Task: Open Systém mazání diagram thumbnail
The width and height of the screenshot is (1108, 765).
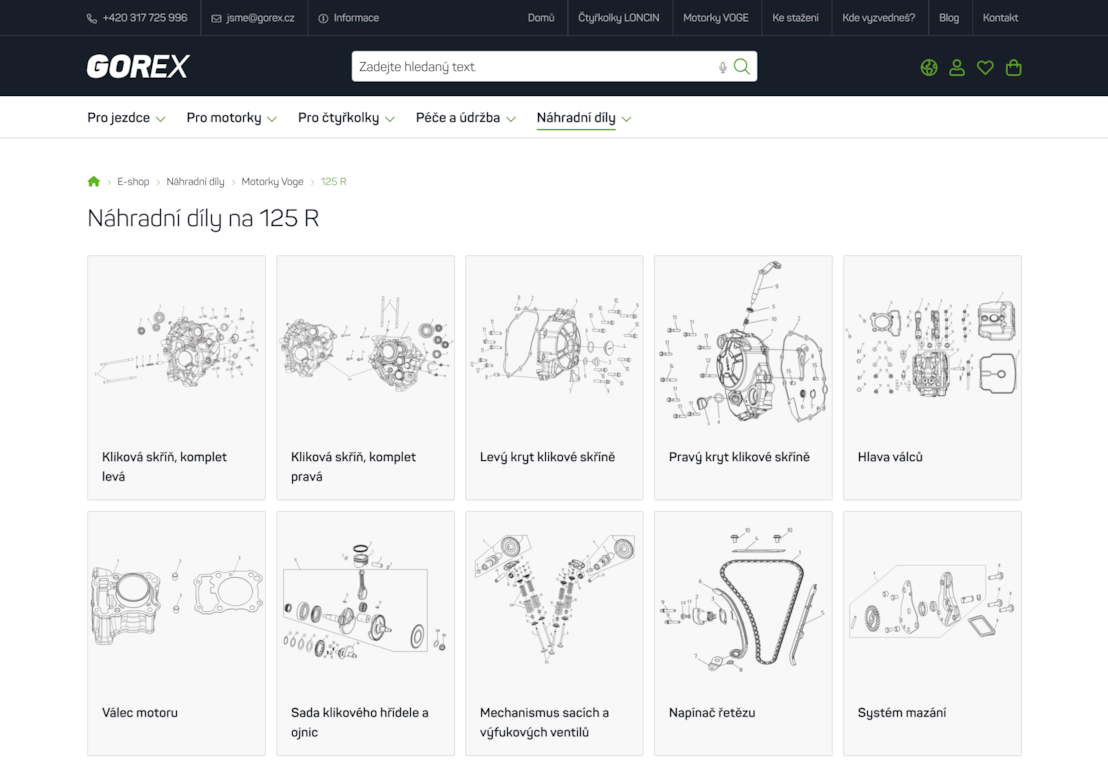Action: 933,600
